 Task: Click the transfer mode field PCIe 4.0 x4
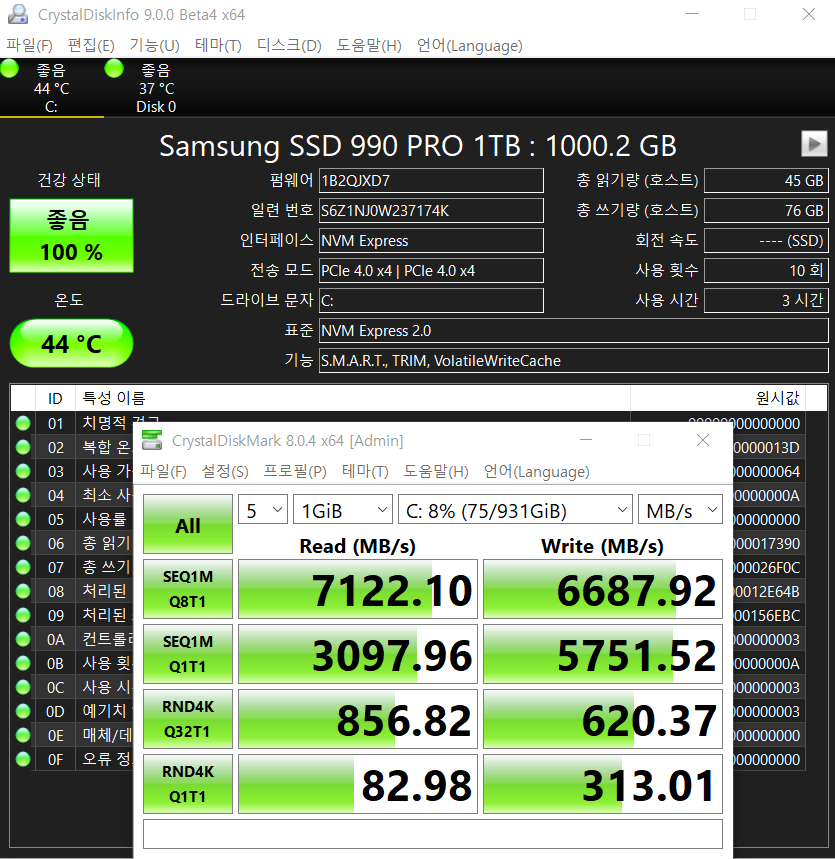pyautogui.click(x=431, y=271)
